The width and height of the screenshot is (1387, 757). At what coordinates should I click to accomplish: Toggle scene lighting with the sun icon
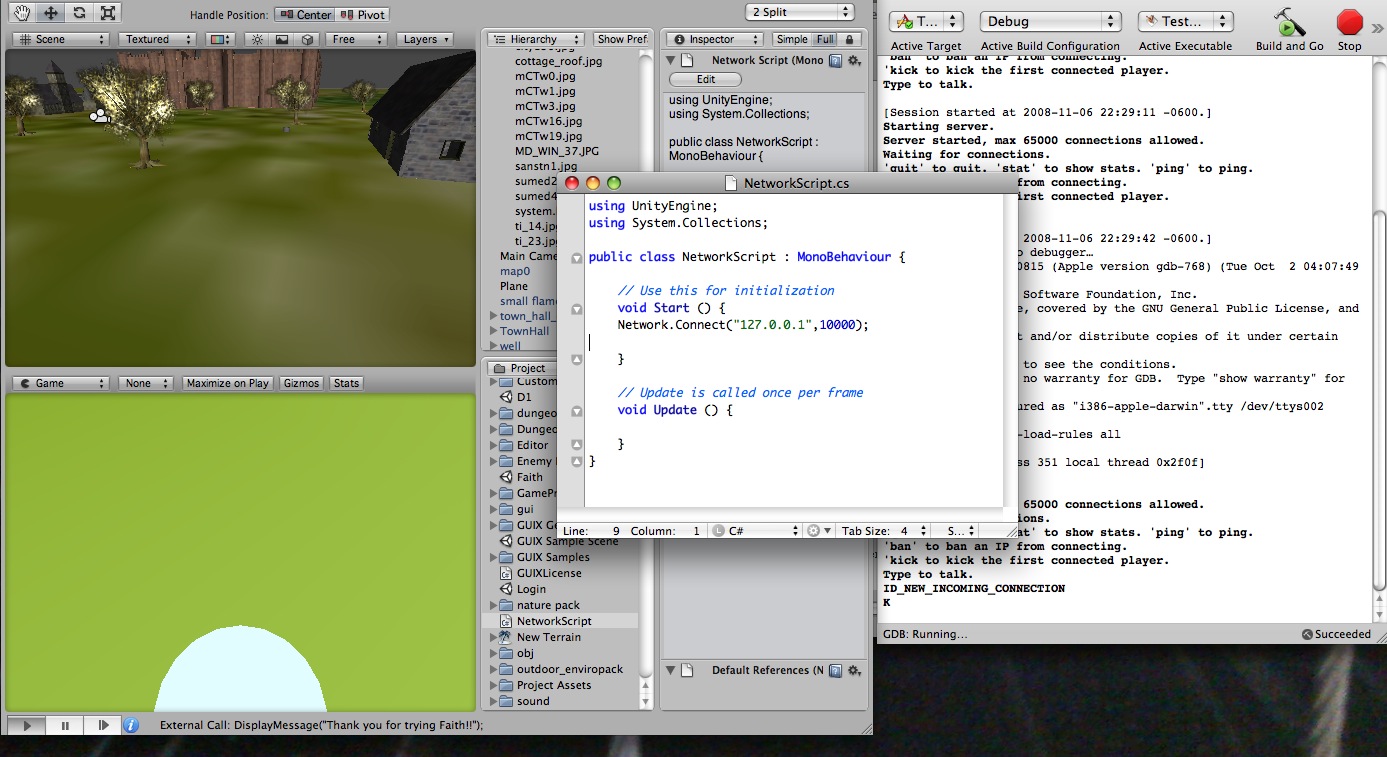pyautogui.click(x=258, y=37)
